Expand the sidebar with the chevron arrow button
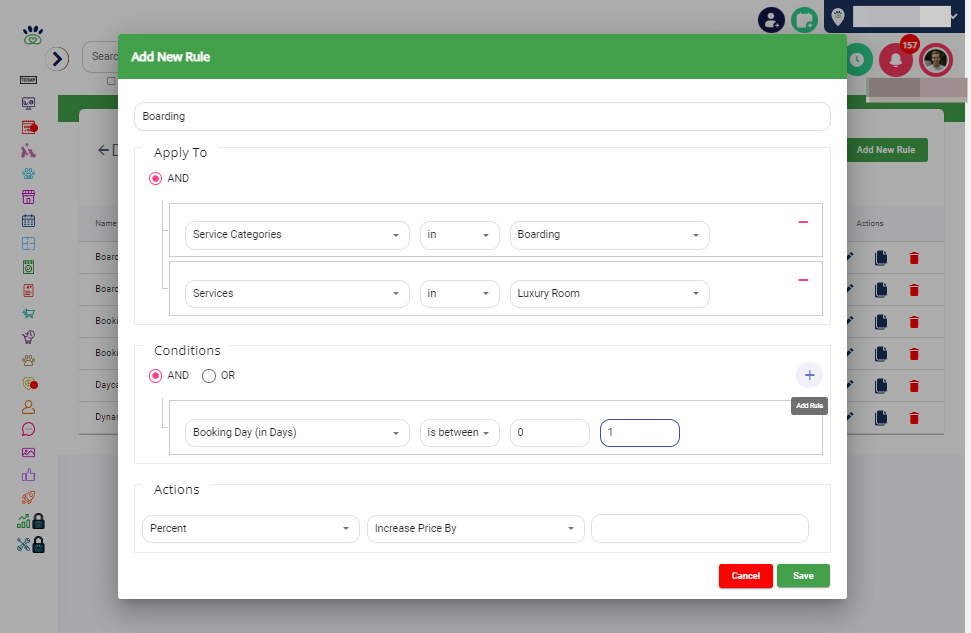 [x=57, y=59]
